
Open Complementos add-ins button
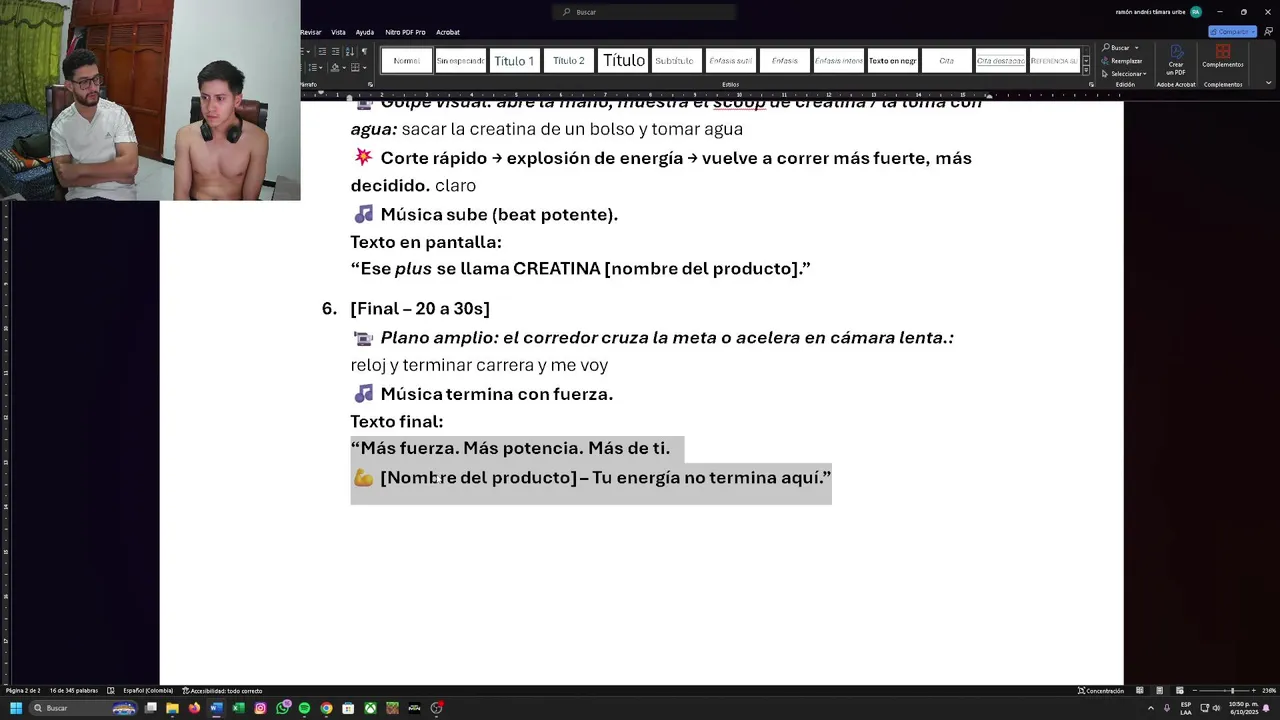[1223, 57]
